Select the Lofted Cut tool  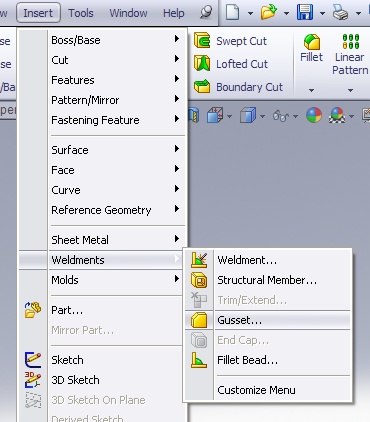[231, 64]
